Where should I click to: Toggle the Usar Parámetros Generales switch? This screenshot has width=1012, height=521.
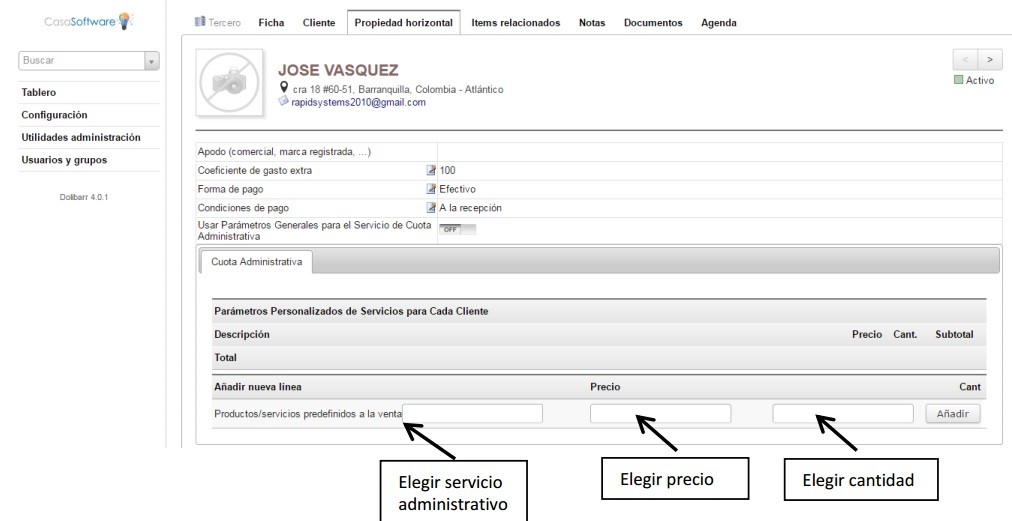[457, 229]
